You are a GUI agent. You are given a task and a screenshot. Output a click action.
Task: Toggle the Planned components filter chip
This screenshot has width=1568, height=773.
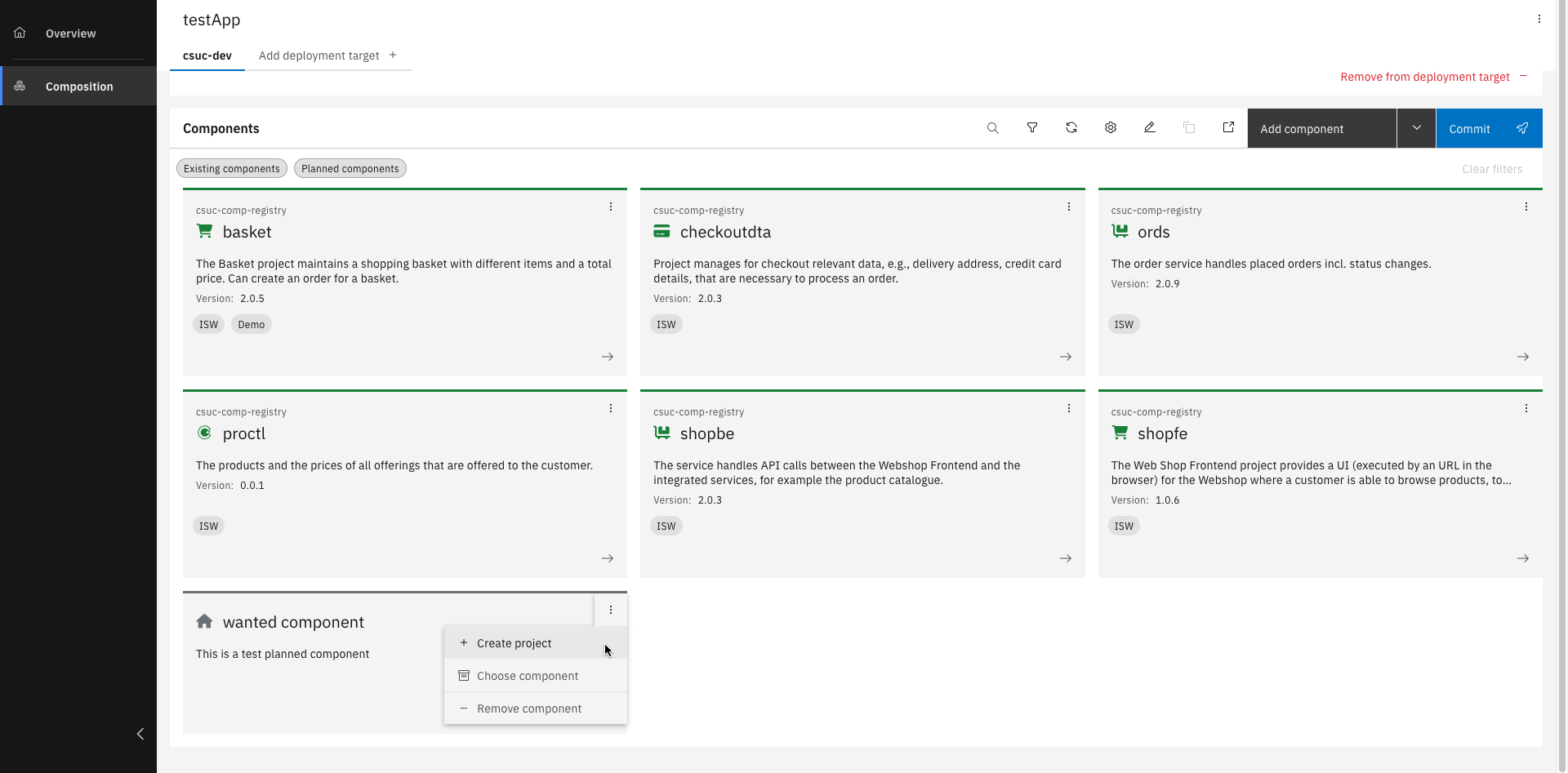coord(350,169)
